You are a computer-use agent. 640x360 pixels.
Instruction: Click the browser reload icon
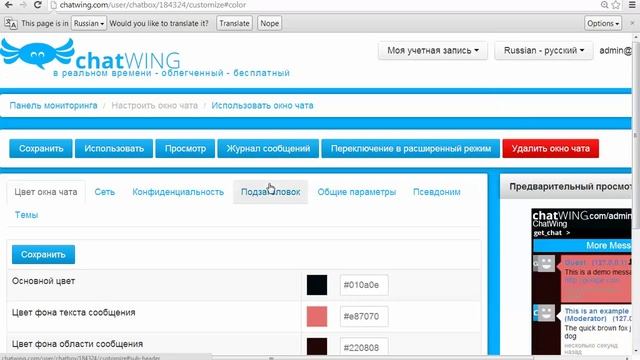[38, 5]
